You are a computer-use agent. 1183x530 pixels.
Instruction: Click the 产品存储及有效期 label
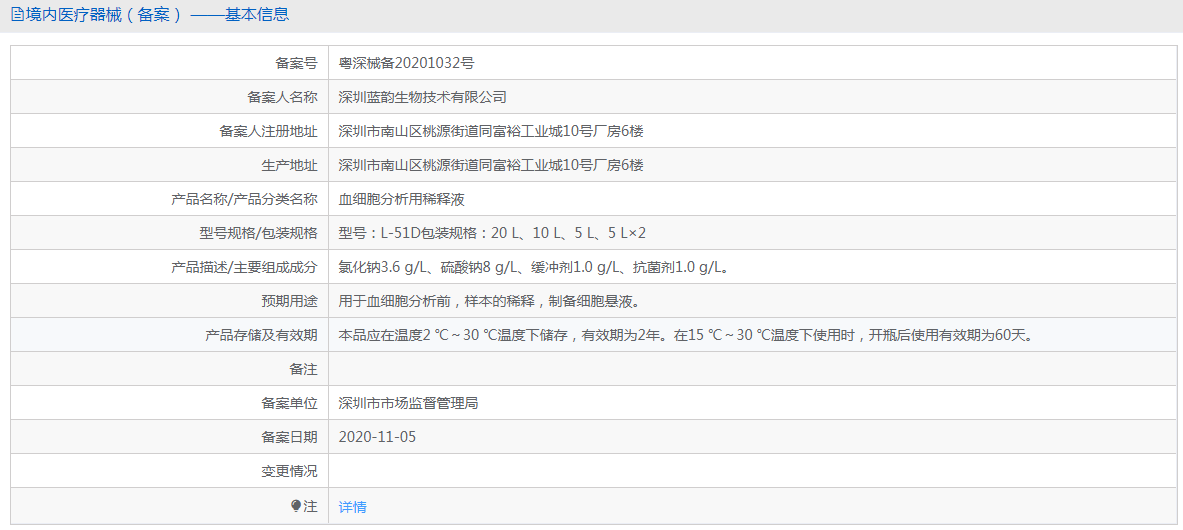pyautogui.click(x=261, y=335)
